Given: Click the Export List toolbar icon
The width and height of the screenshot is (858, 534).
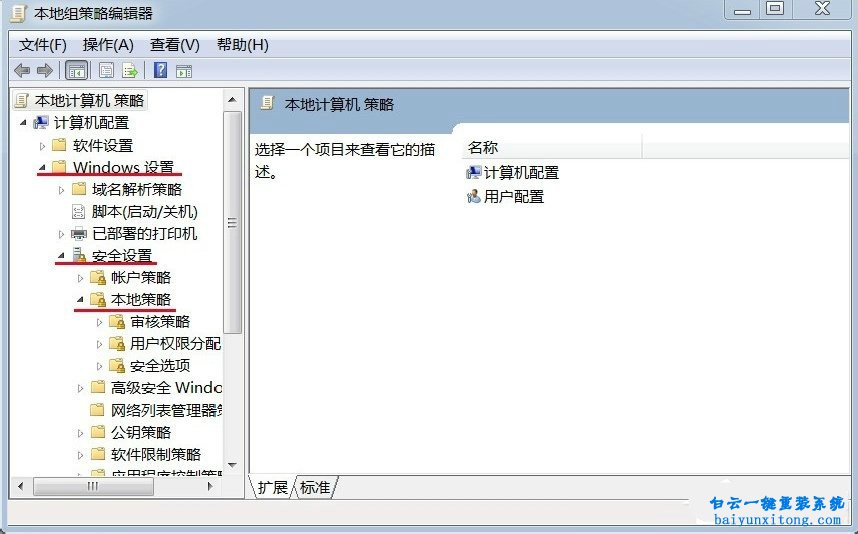Looking at the screenshot, I should coord(130,71).
